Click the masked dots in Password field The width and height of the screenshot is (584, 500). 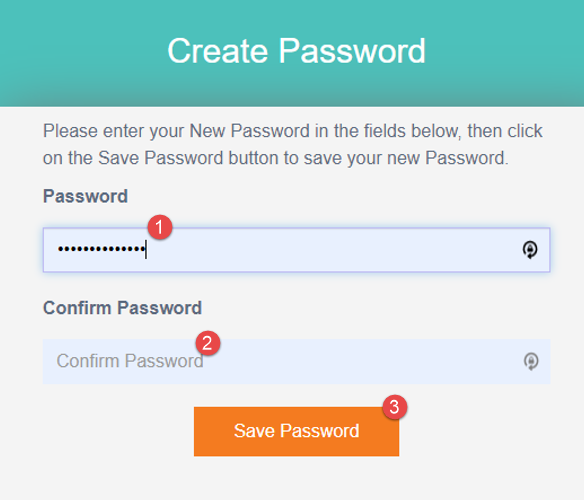click(x=101, y=249)
